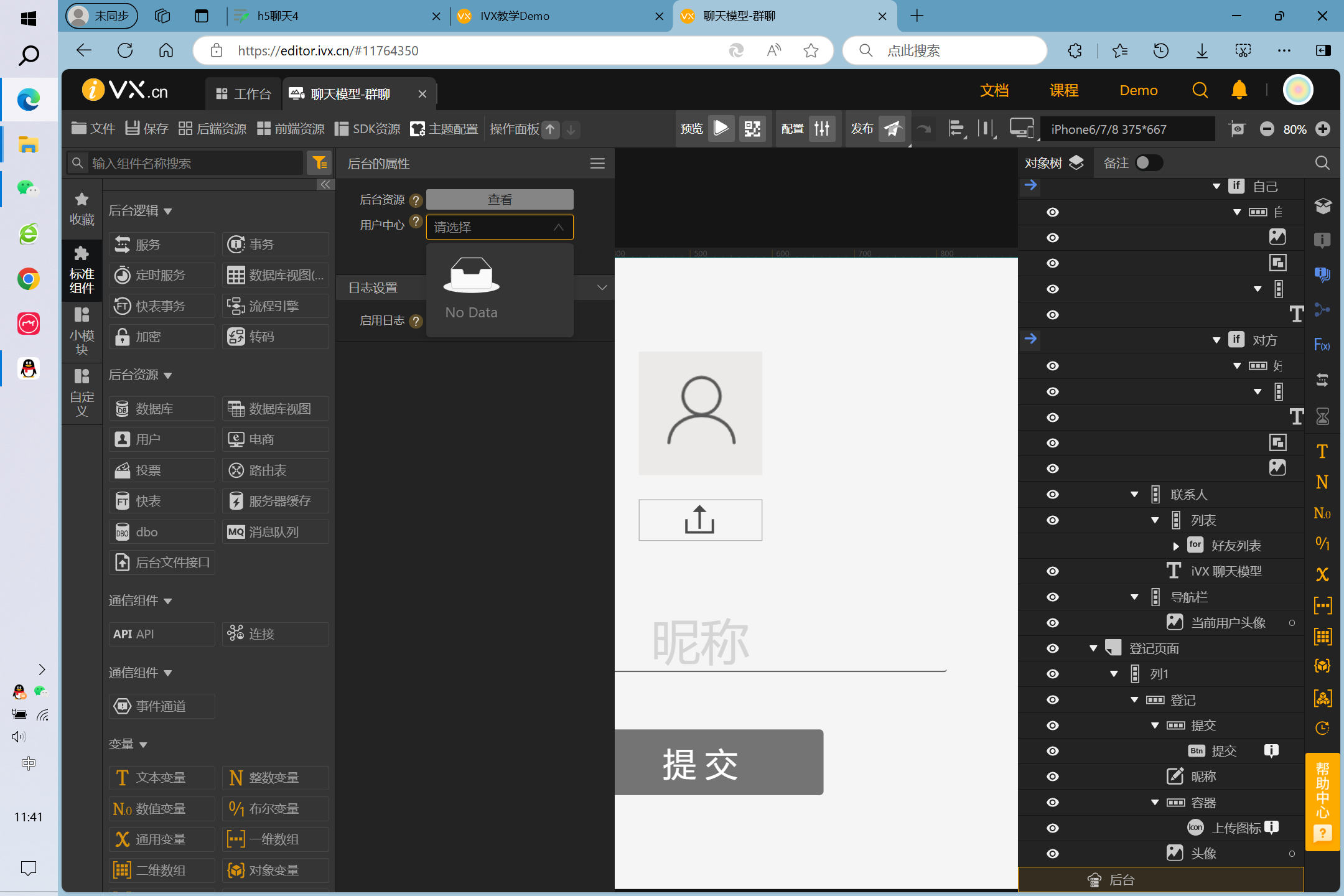Open Chrome from Windows taskbar
The image size is (1344, 896).
tap(28, 279)
